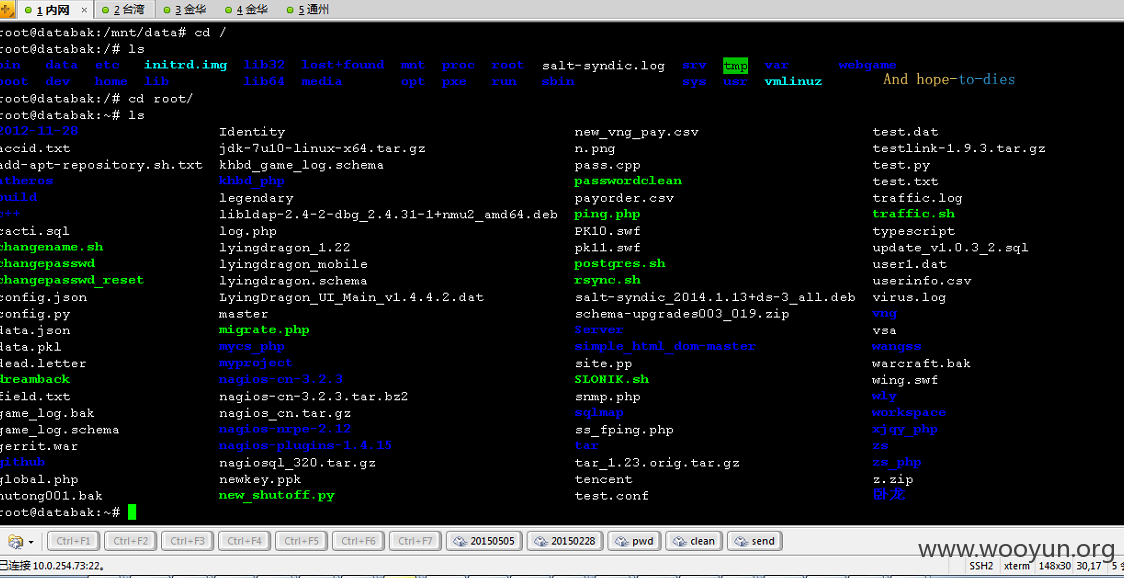Click new_shutoff.py script name
Image resolution: width=1124 pixels, height=578 pixels.
click(277, 495)
